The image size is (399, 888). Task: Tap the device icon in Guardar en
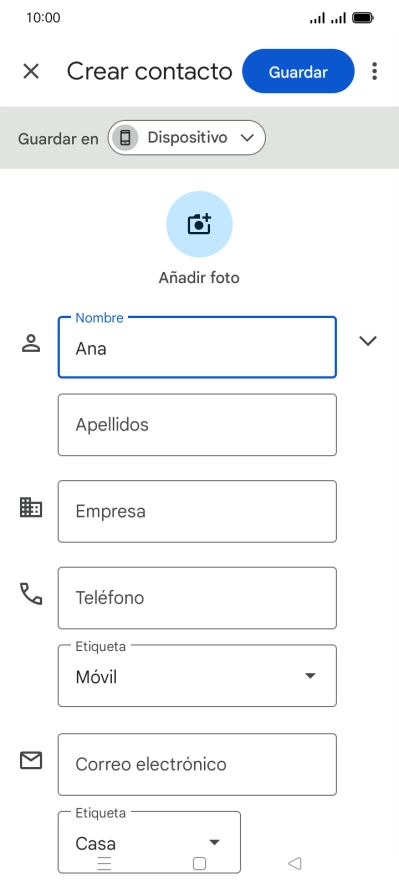(x=125, y=138)
